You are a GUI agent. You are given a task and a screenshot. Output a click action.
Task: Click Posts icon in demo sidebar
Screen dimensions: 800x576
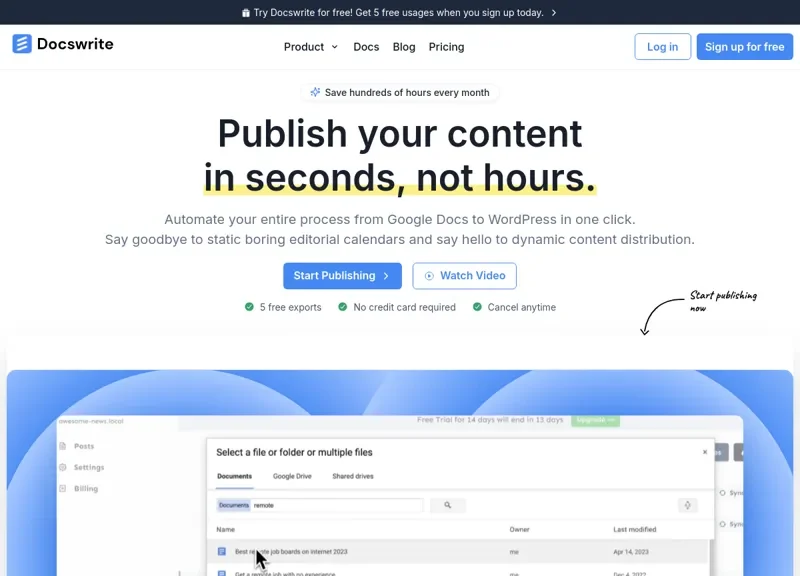pyautogui.click(x=63, y=446)
